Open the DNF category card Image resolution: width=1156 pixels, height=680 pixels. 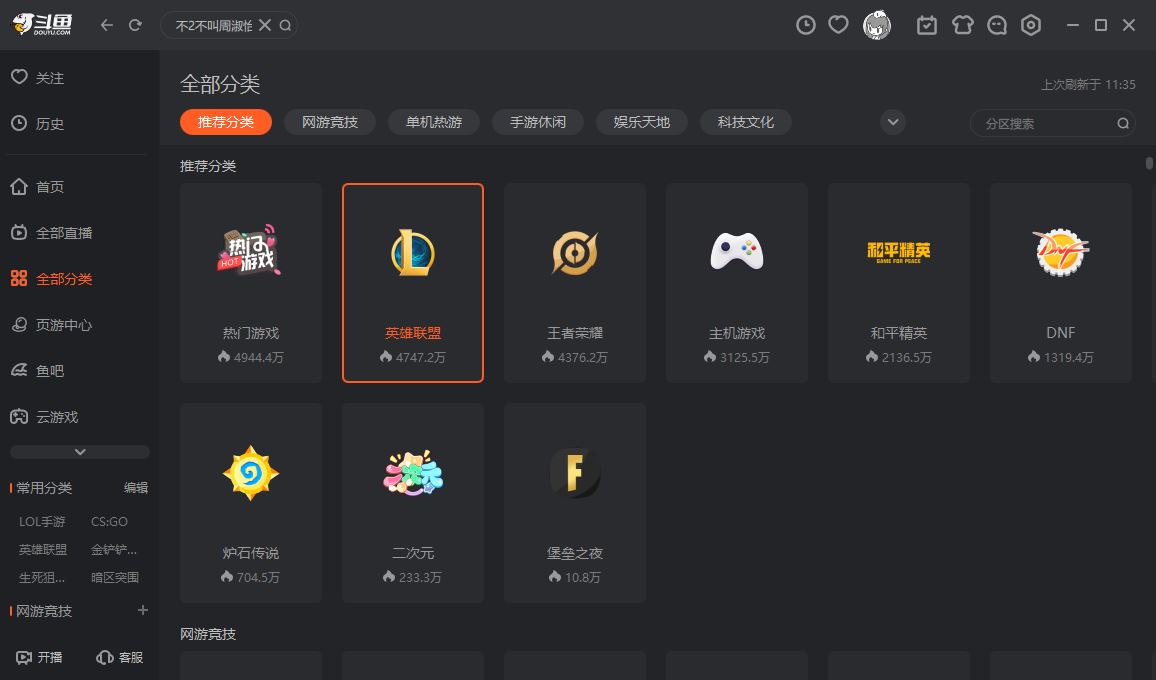[x=1061, y=283]
